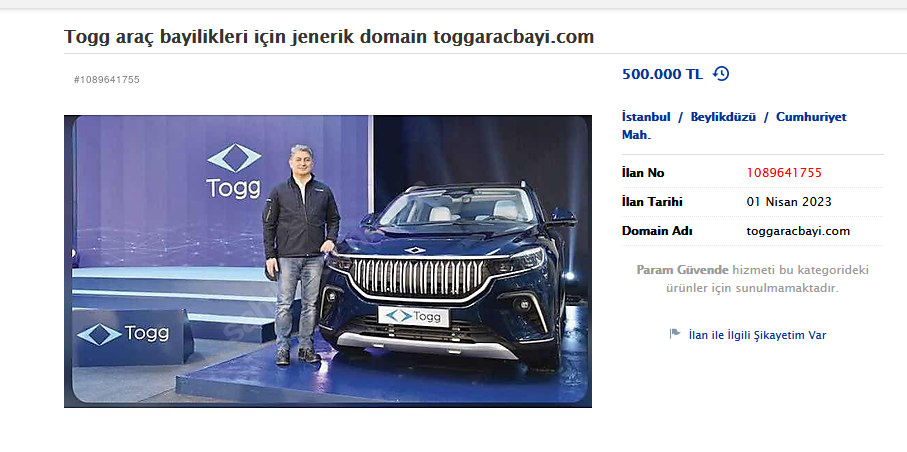Open the İstanbul location link
This screenshot has width=907, height=452.
pos(646,117)
